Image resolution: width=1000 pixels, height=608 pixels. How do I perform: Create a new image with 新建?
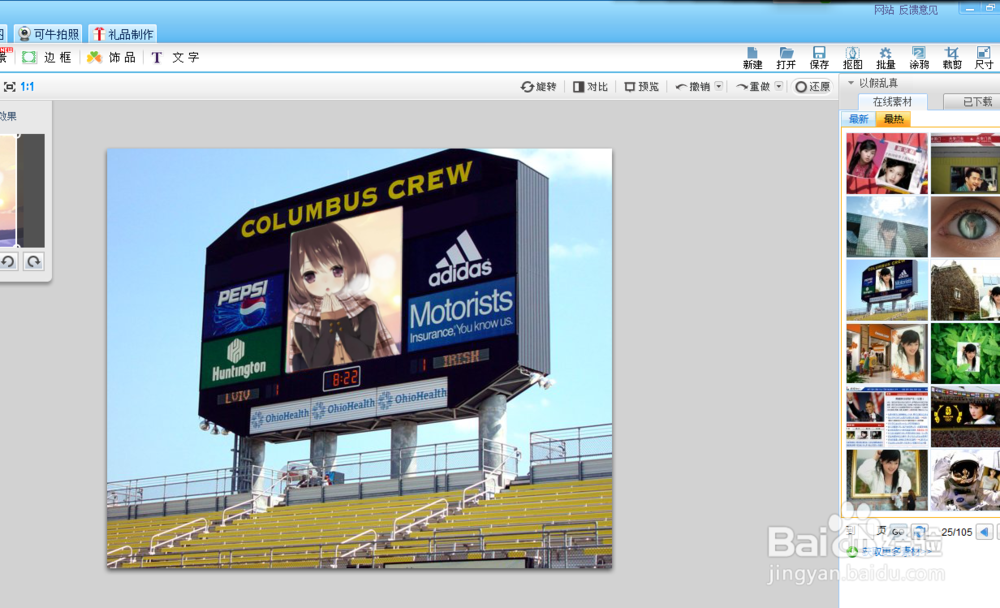coord(753,58)
